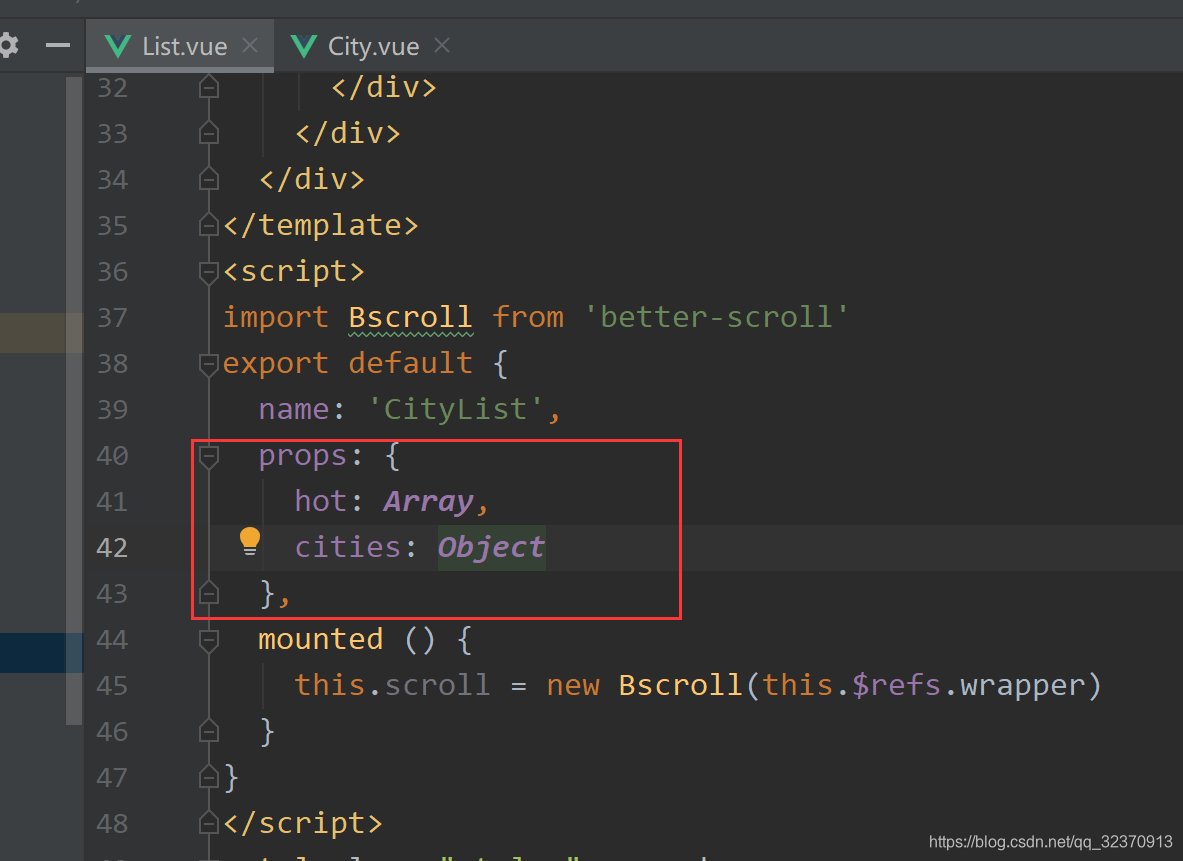Close the City.vue tab
1183x861 pixels.
click(x=442, y=46)
